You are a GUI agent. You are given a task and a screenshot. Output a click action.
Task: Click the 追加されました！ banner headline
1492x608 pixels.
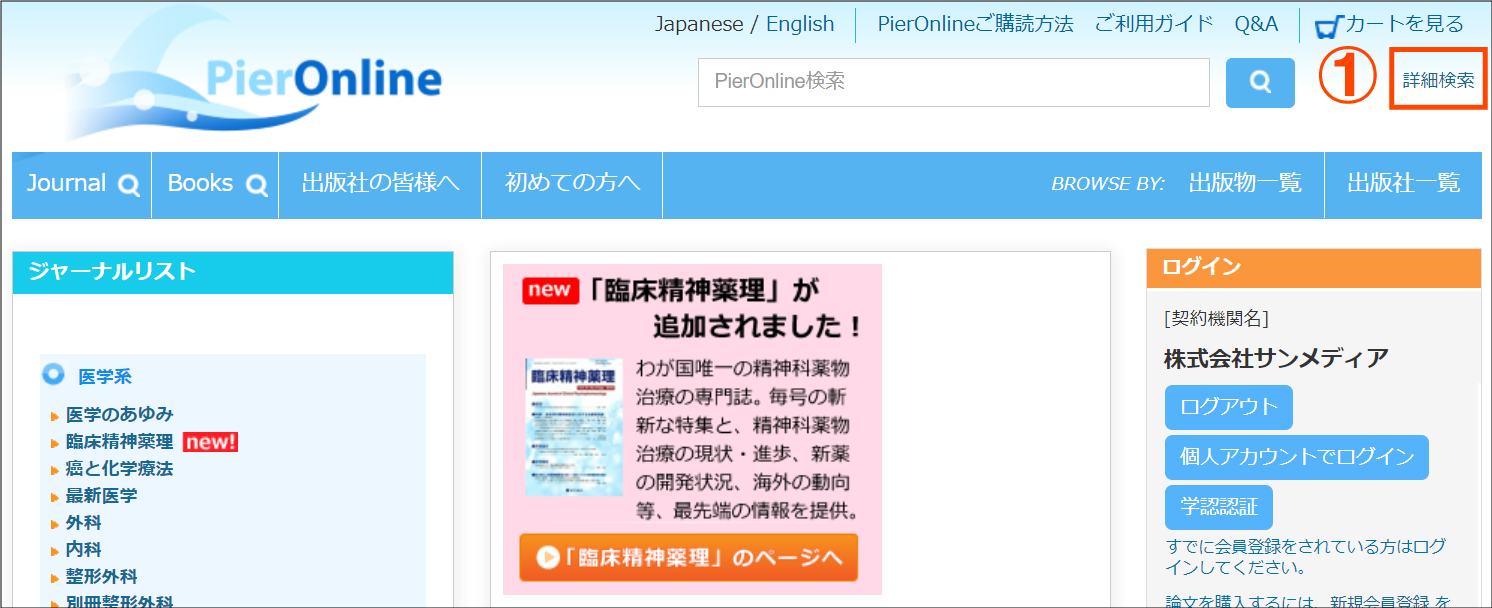coord(757,326)
